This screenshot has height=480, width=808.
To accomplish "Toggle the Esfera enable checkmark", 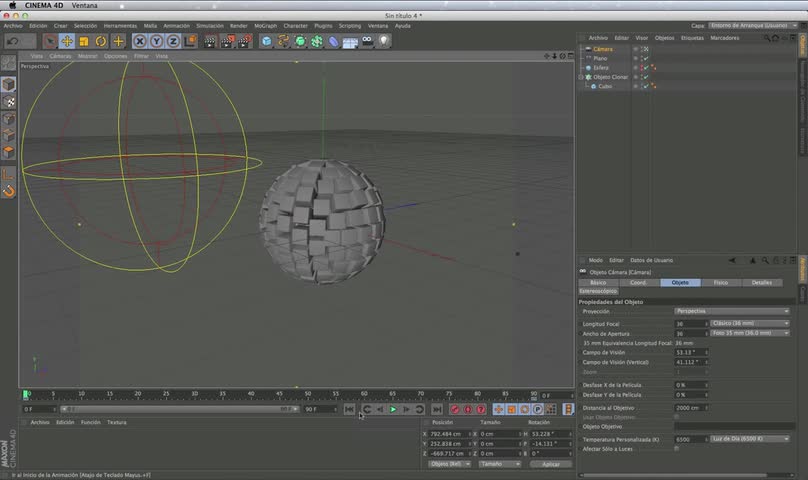I will point(646,68).
